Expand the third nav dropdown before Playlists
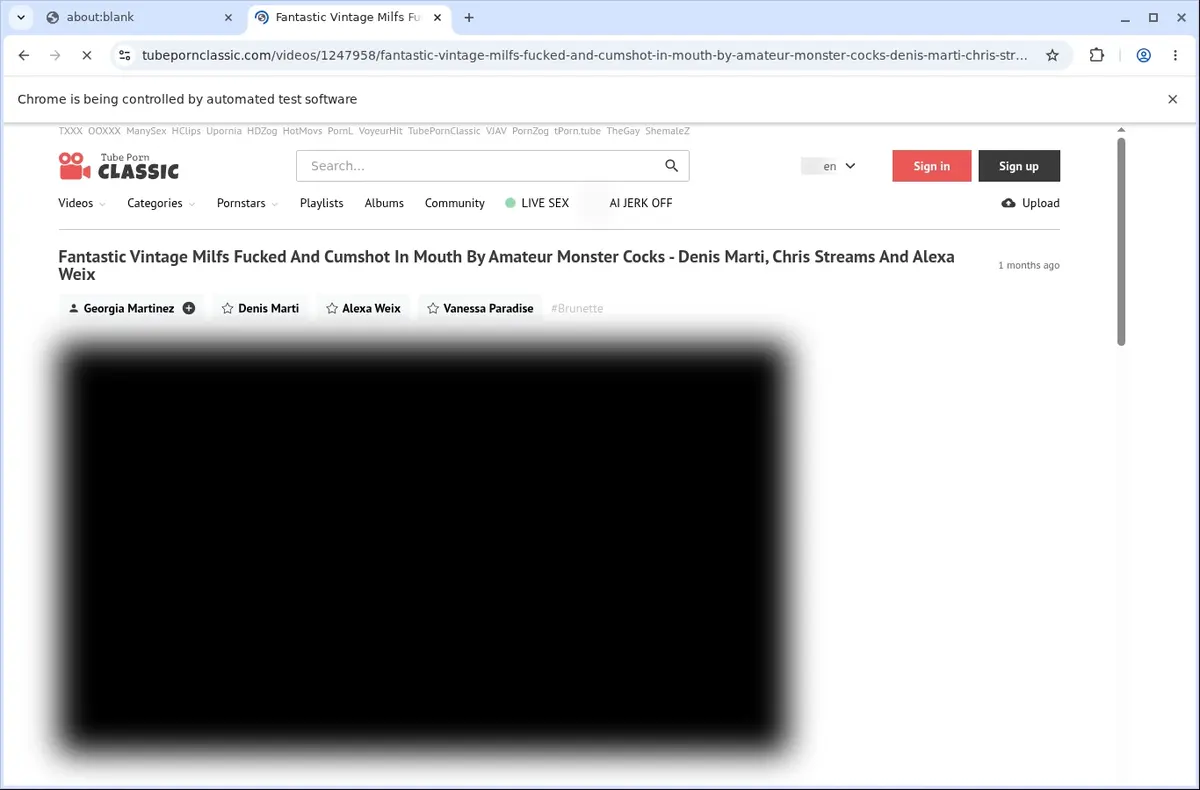This screenshot has height=790, width=1200. point(247,203)
